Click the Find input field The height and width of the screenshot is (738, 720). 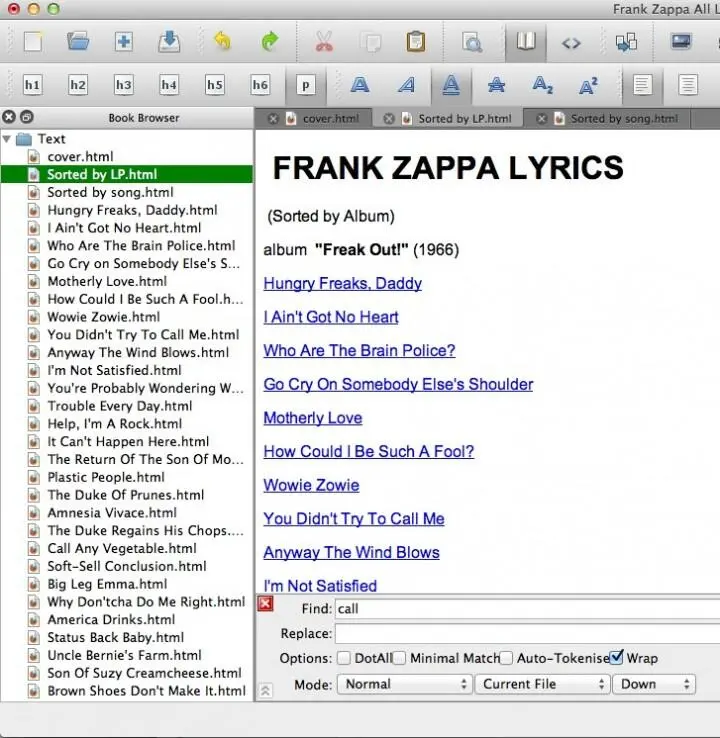pos(528,609)
